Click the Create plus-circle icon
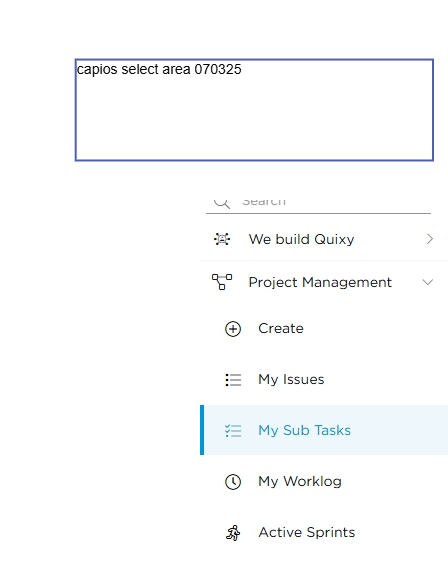 pyautogui.click(x=233, y=329)
